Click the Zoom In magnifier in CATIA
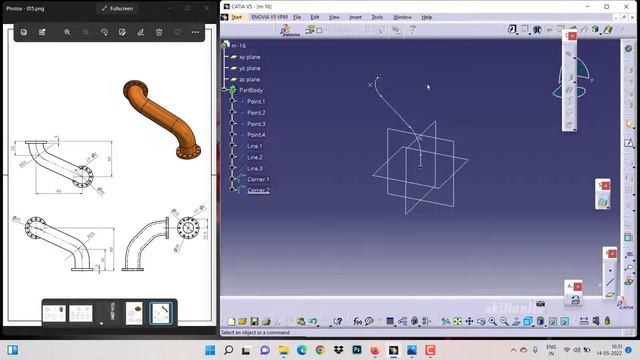 pyautogui.click(x=493, y=322)
